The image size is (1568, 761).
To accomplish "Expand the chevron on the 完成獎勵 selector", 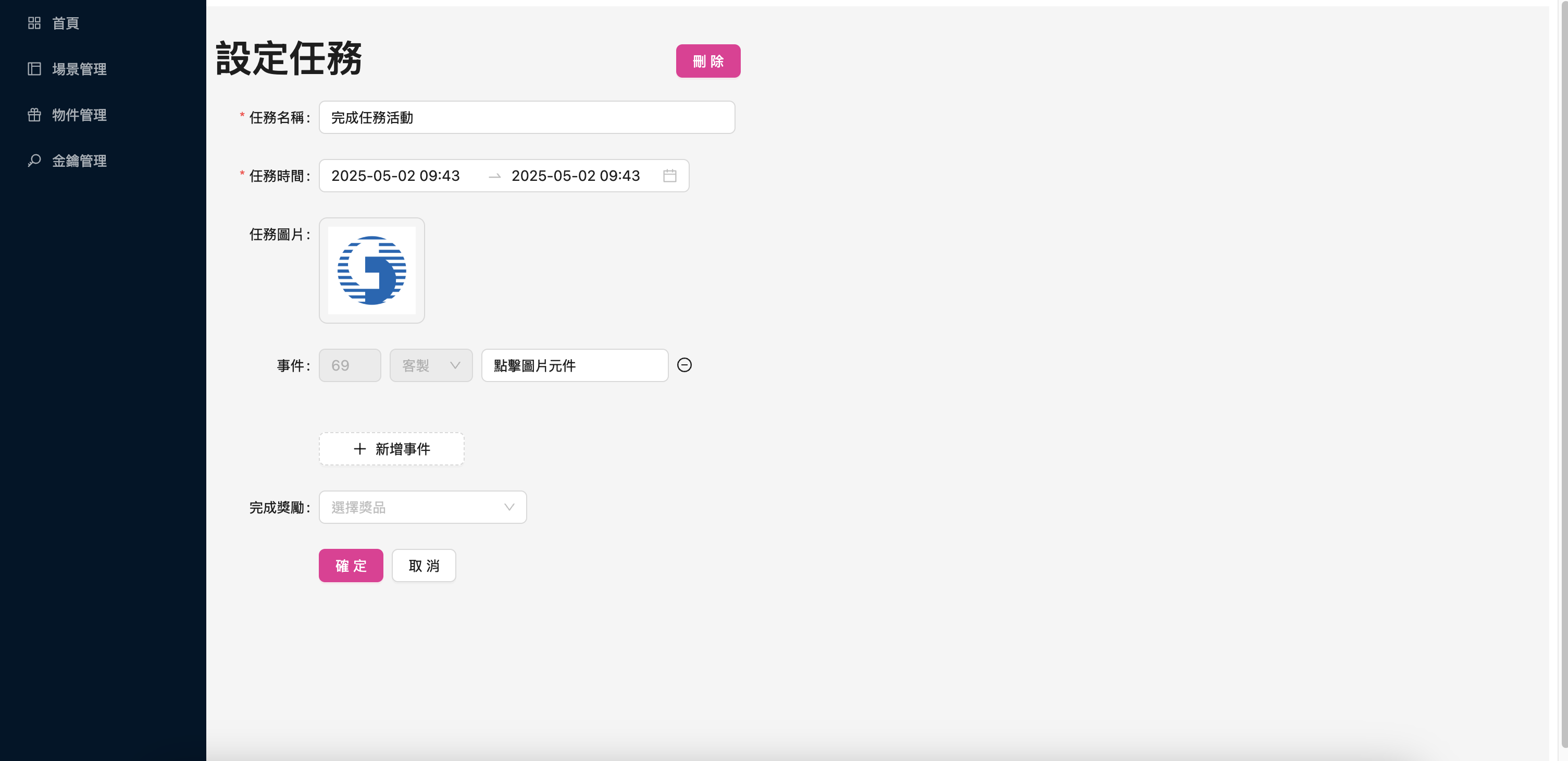I will pos(509,507).
